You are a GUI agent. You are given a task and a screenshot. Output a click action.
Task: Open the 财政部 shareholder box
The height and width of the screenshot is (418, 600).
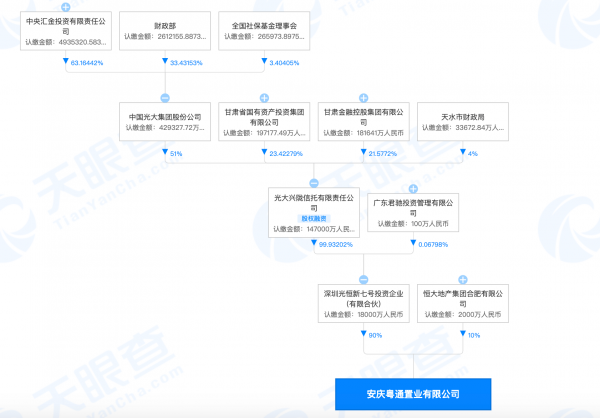click(165, 31)
